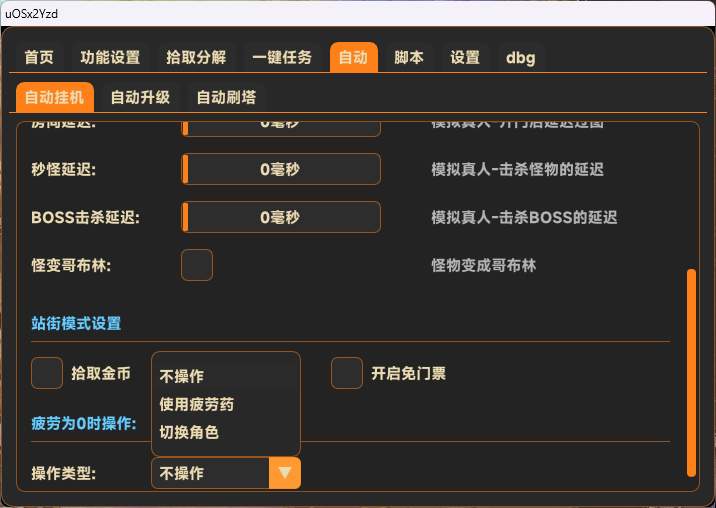Enable the 怪变哥布林 checkbox
The width and height of the screenshot is (716, 508).
point(197,266)
